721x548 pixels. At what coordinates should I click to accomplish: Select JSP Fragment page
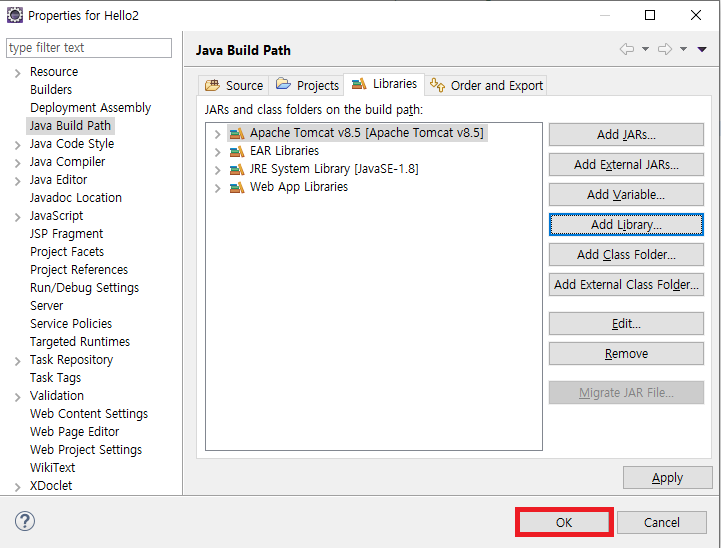tap(67, 234)
